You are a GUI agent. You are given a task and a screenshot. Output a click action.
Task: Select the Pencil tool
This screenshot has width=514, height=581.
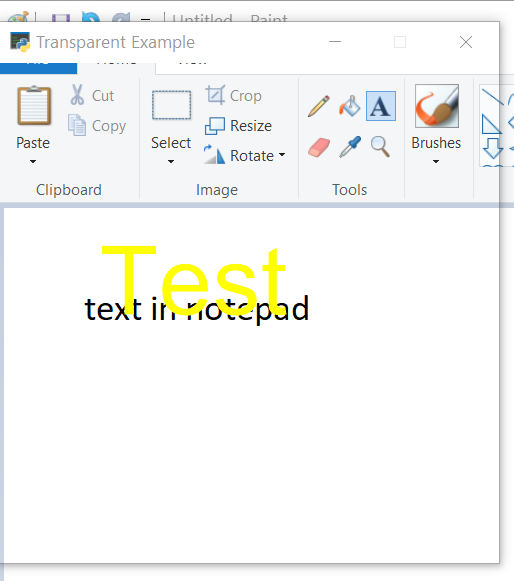(319, 106)
